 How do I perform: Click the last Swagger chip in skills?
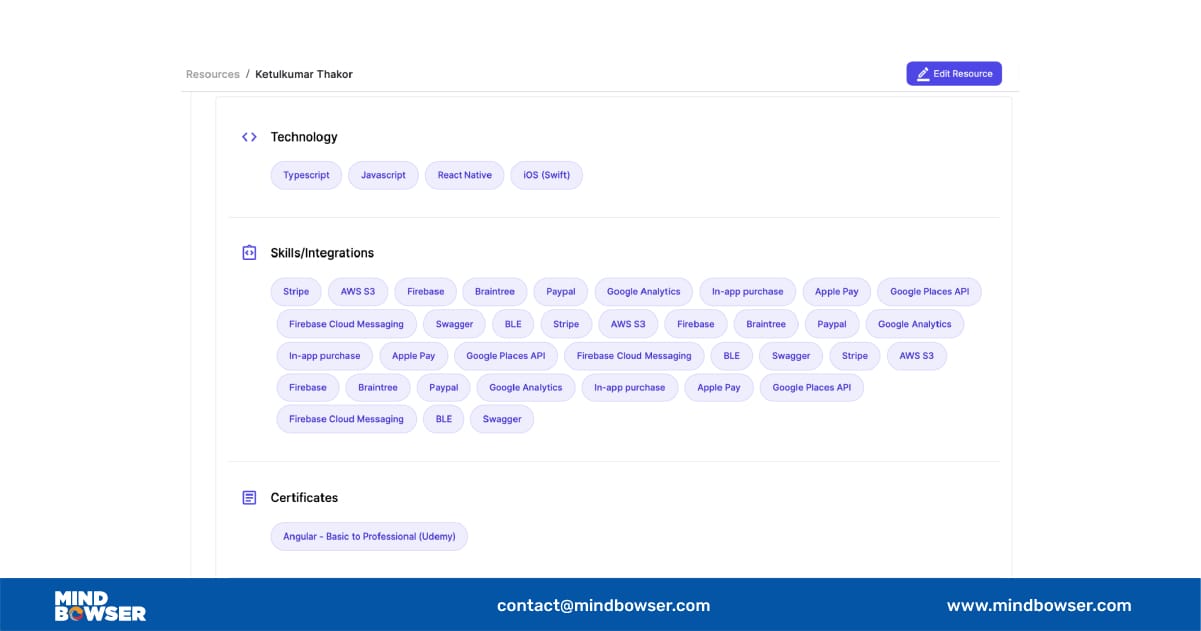502,419
